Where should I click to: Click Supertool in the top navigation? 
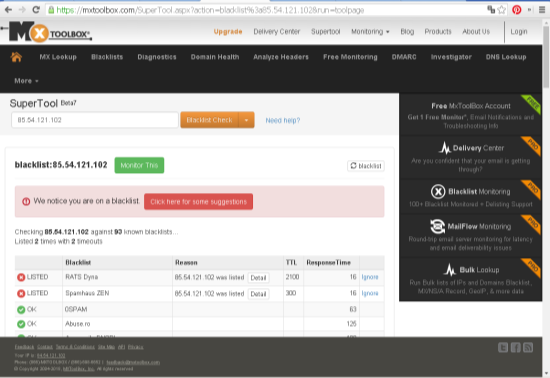point(326,32)
